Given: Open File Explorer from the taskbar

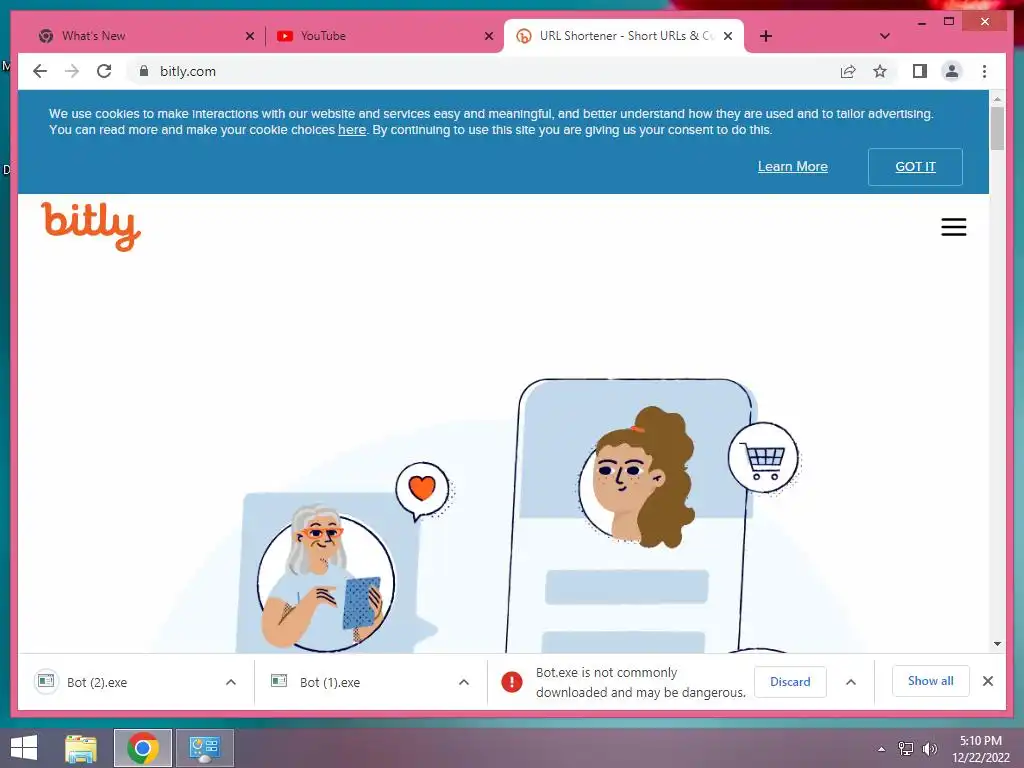Looking at the screenshot, I should (81, 748).
